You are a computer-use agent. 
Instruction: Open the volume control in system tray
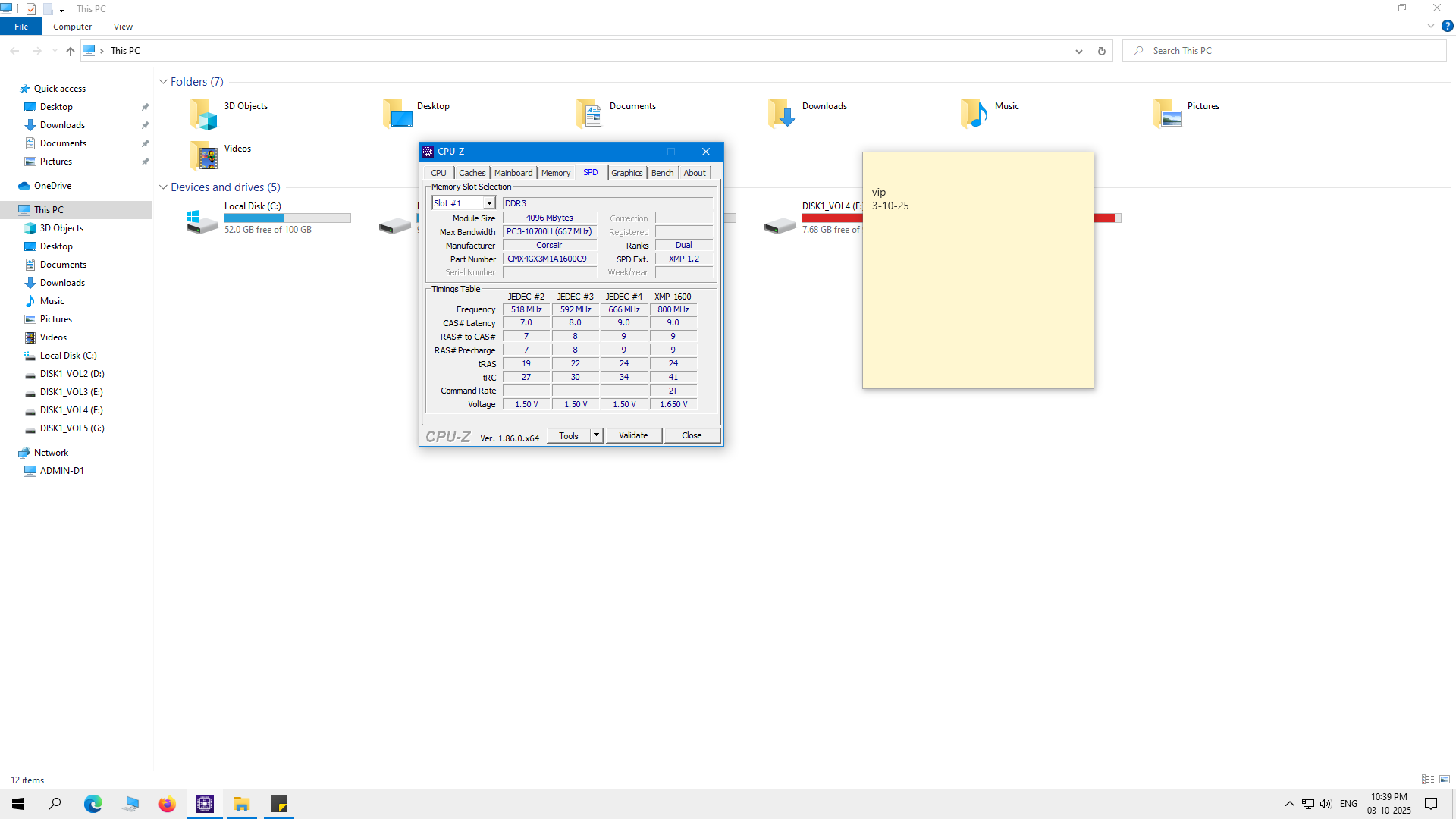1326,804
